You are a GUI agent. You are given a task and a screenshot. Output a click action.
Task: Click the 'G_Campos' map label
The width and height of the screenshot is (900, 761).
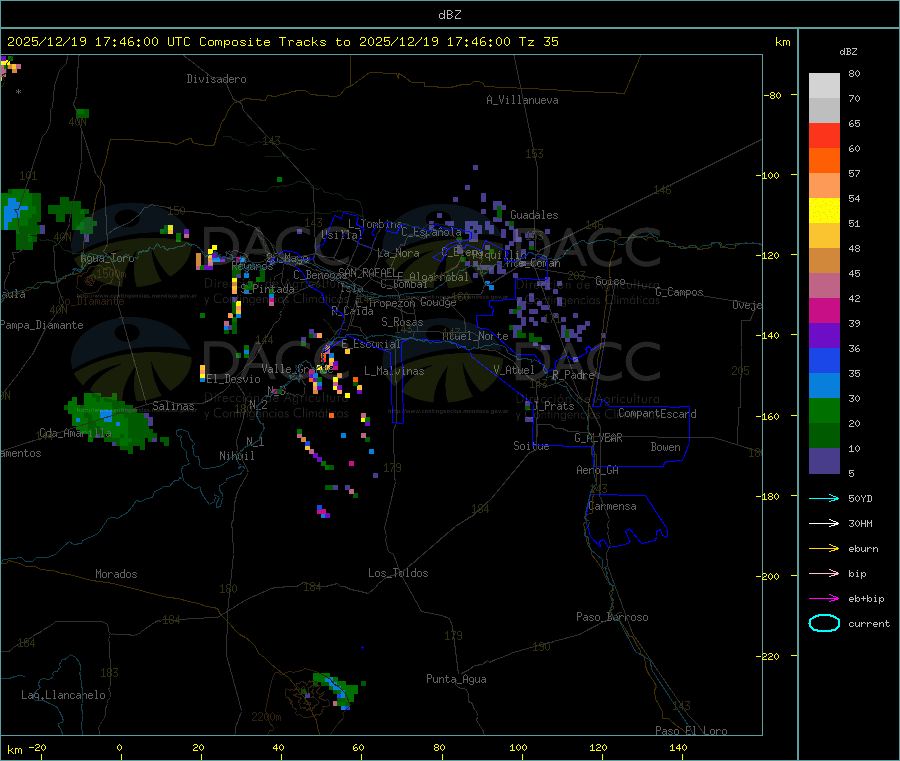(680, 292)
